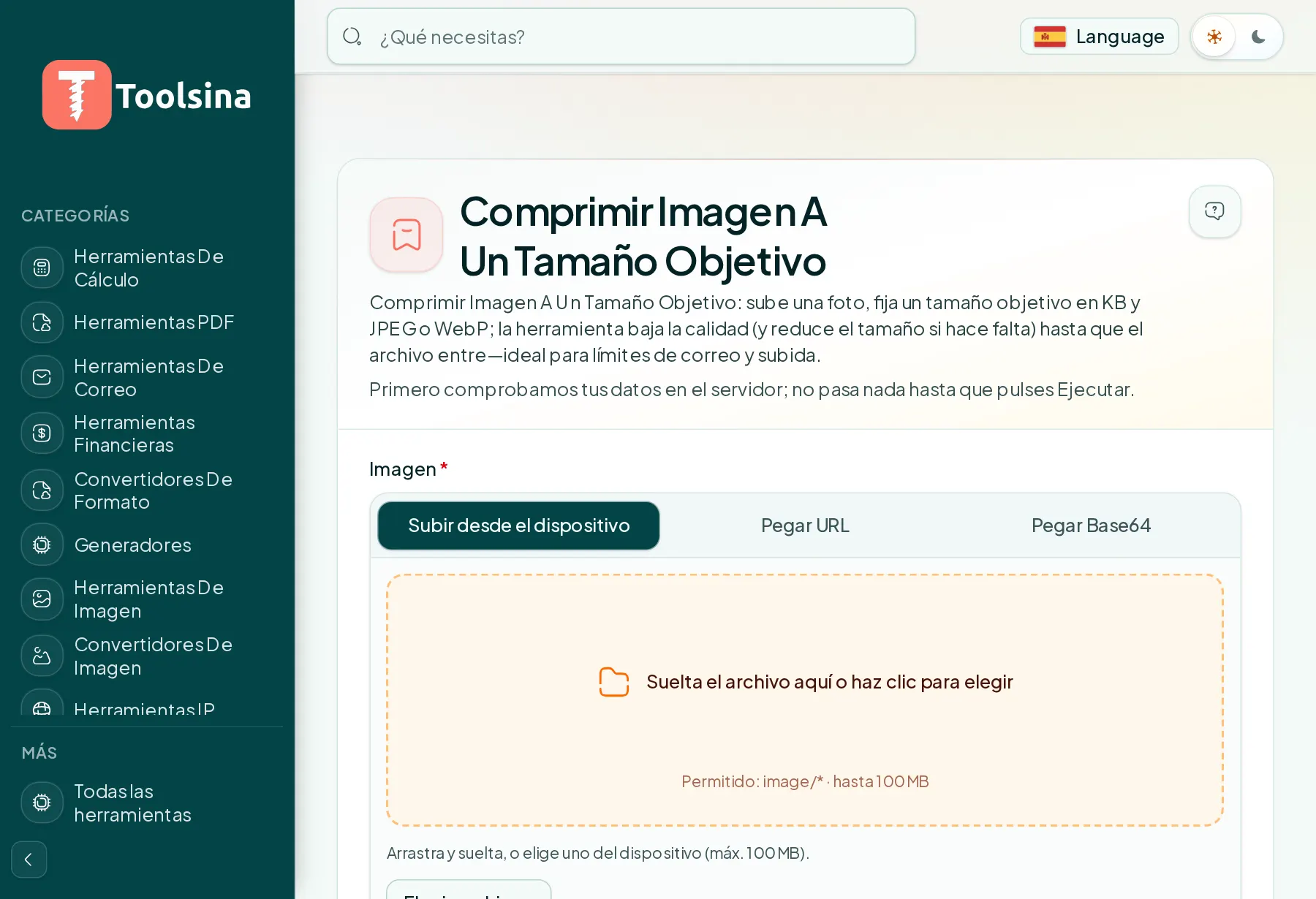Click the file drop zone to choose image

point(805,700)
